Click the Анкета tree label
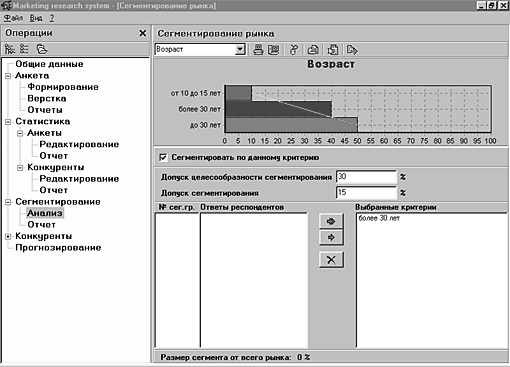 [x=32, y=76]
